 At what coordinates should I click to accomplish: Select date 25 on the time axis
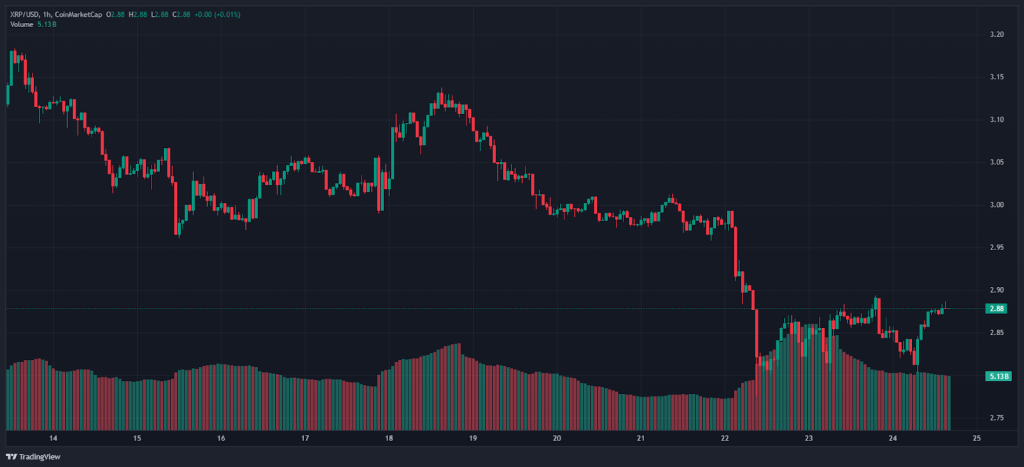976,438
